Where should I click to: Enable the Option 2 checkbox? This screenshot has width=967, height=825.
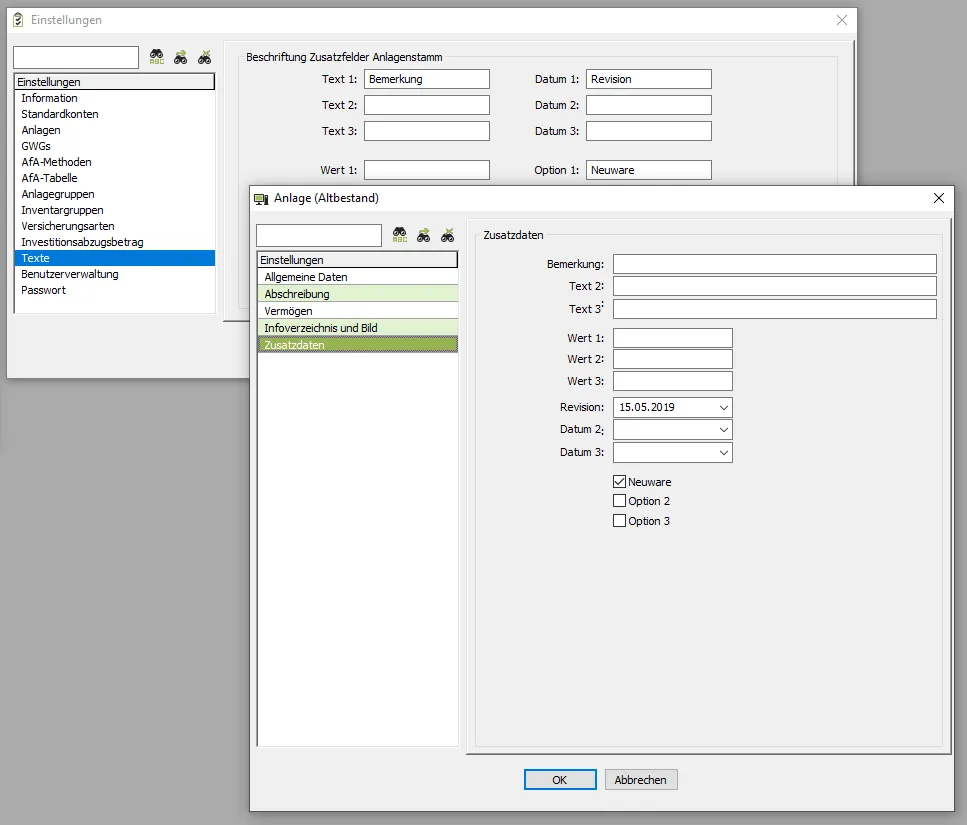[619, 501]
